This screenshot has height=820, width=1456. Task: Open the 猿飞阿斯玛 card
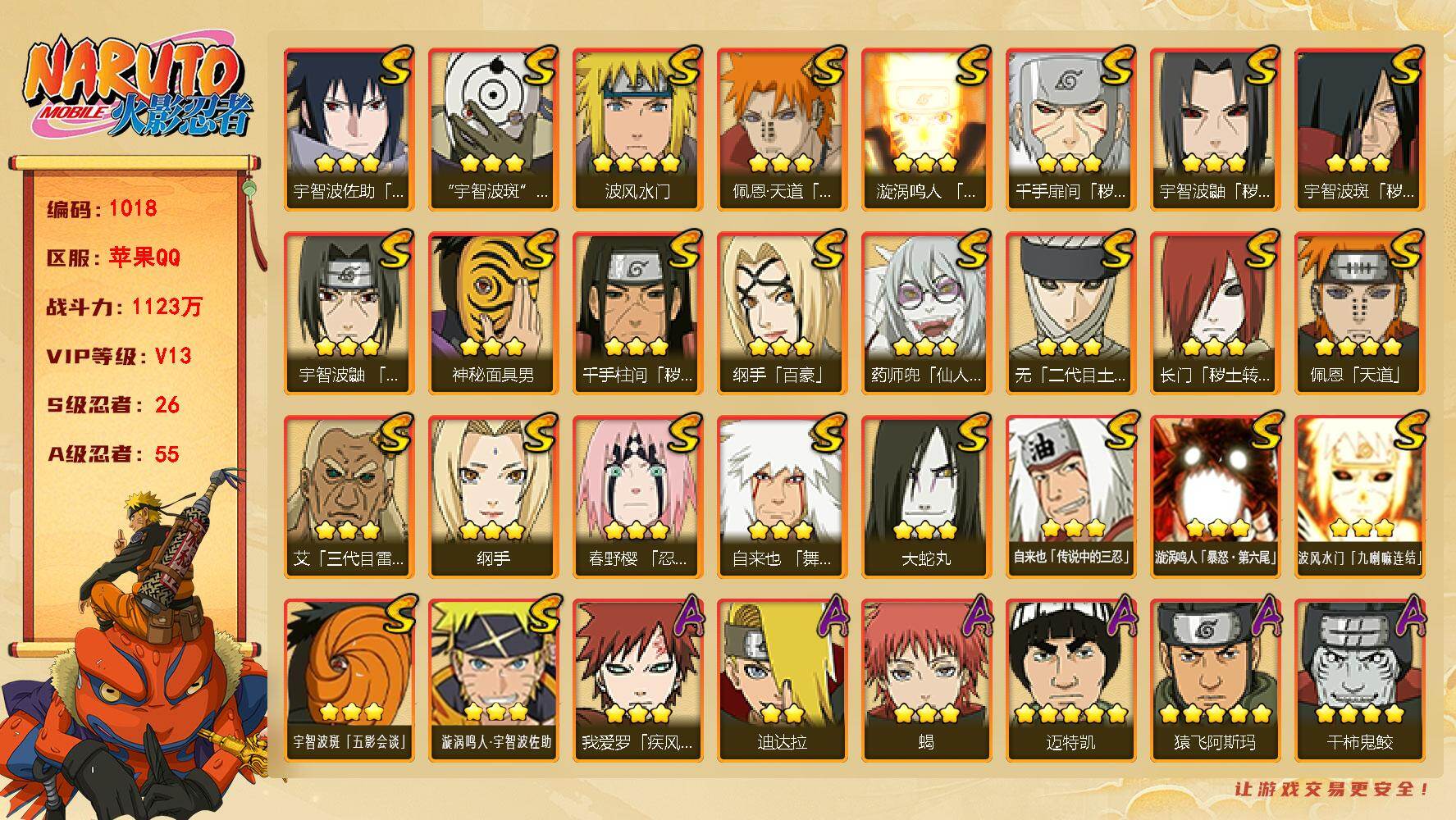coord(1215,681)
